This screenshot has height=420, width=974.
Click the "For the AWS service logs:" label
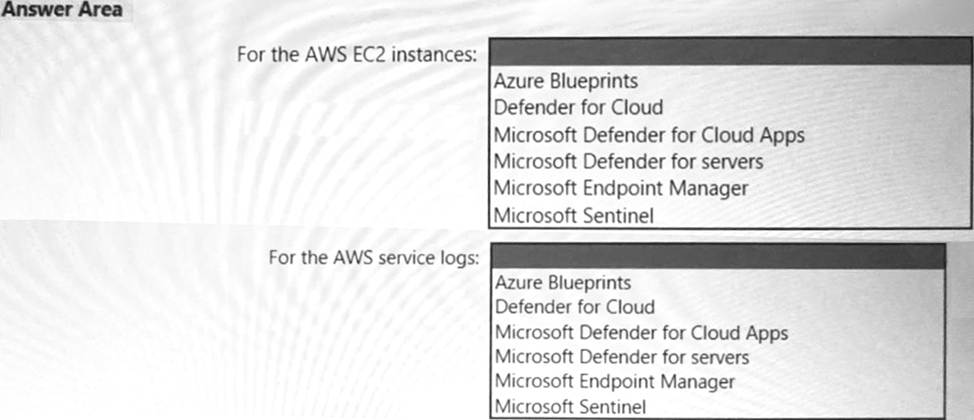pos(374,257)
